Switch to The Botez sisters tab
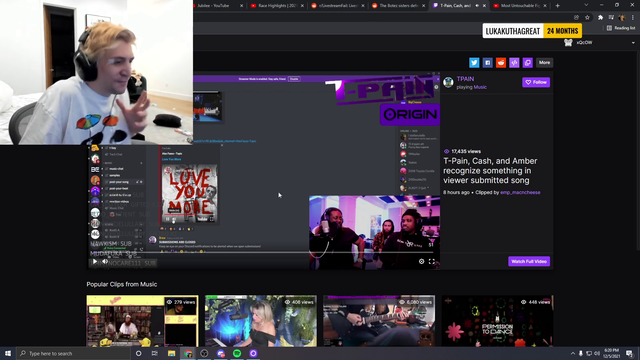The image size is (640, 360). point(398,6)
